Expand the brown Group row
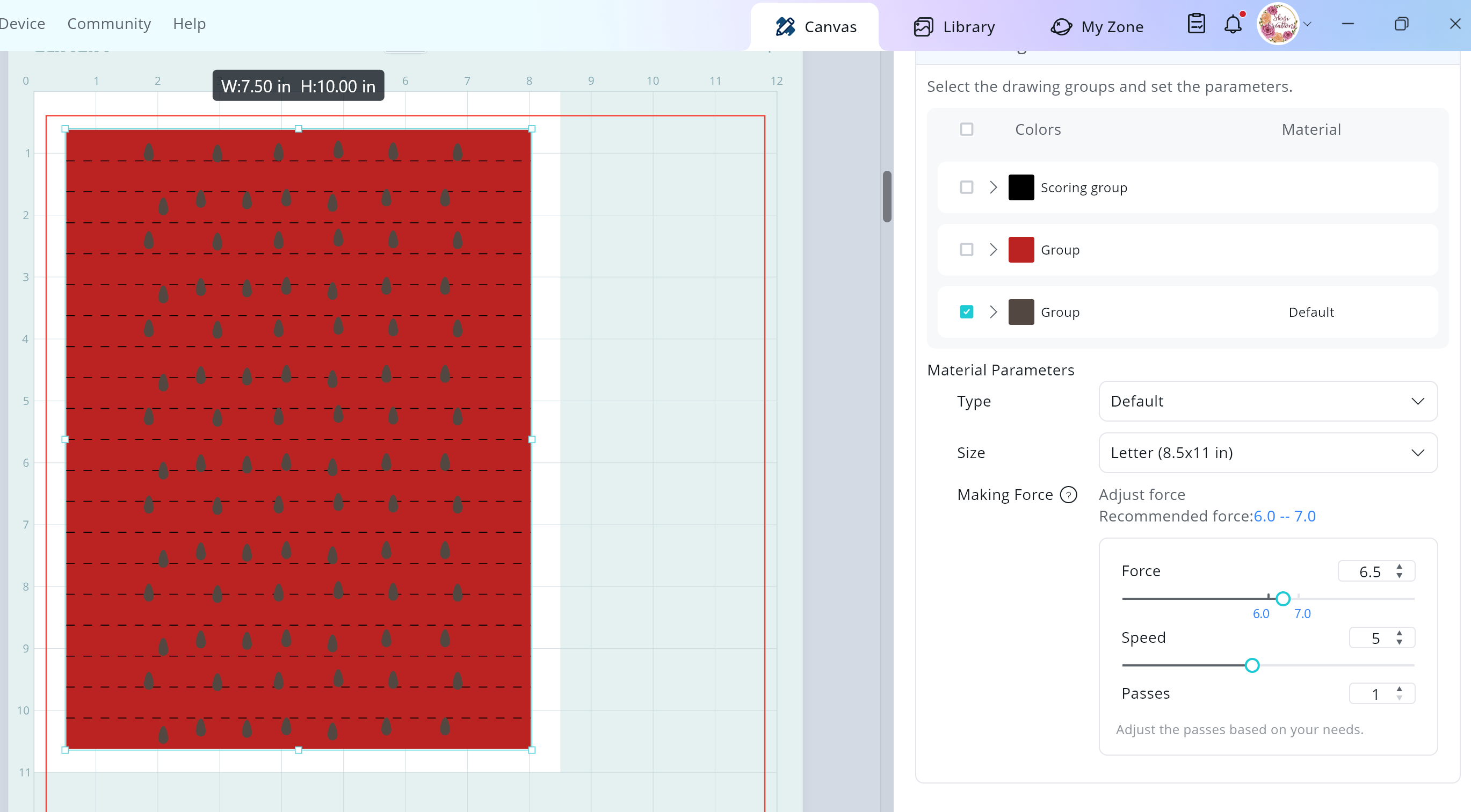Screen dimensions: 1471x812 (x=993, y=312)
